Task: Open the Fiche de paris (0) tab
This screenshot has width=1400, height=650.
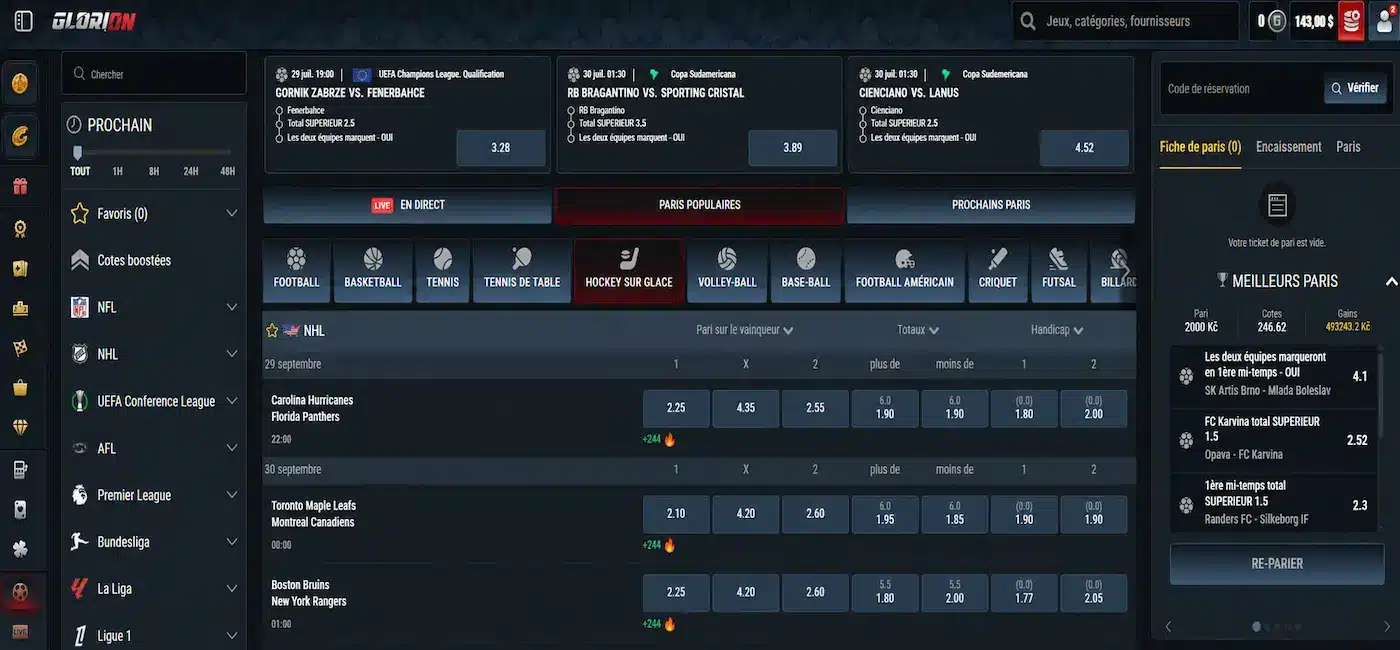Action: [x=1200, y=147]
